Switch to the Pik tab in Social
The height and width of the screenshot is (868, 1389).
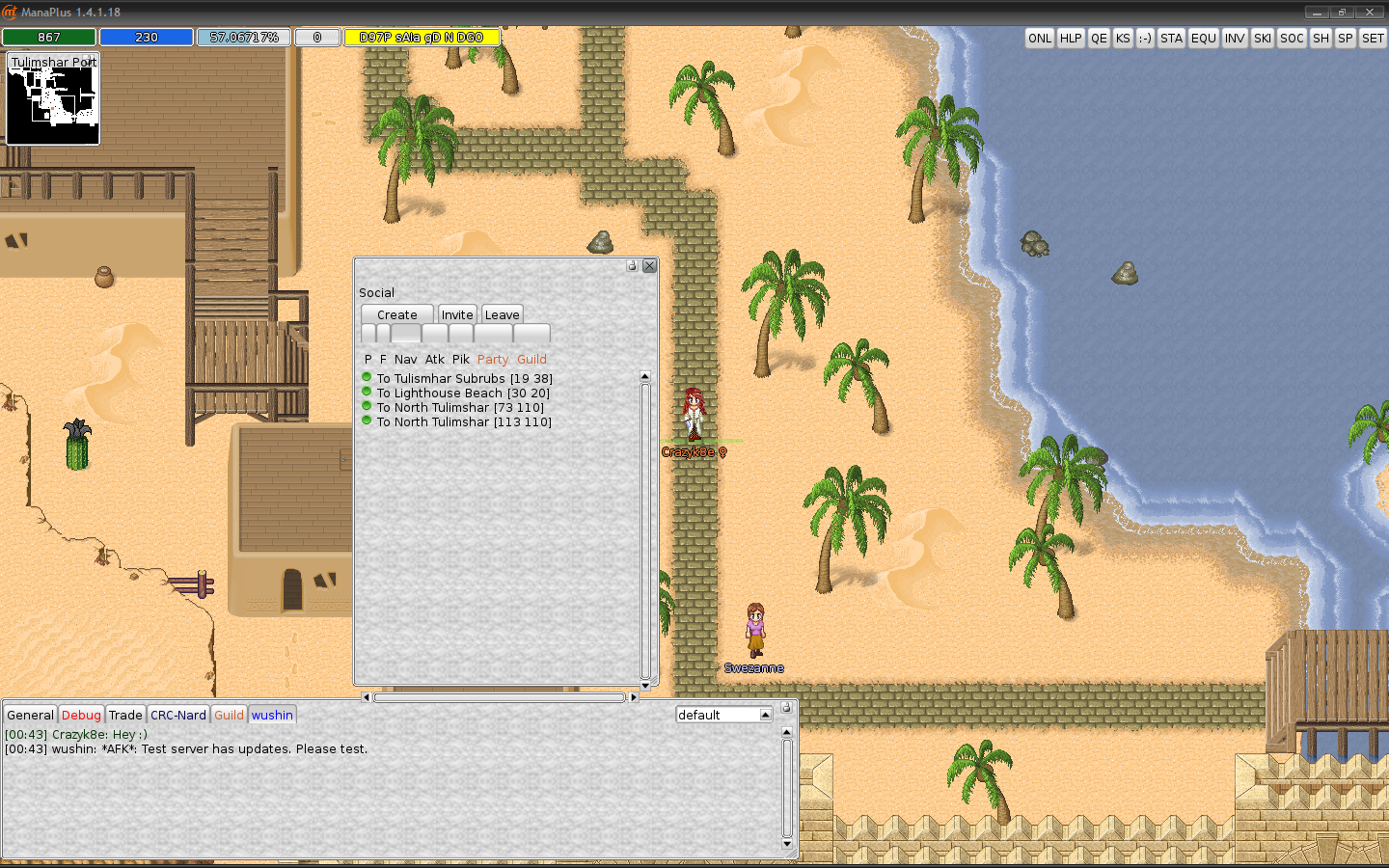pos(461,359)
